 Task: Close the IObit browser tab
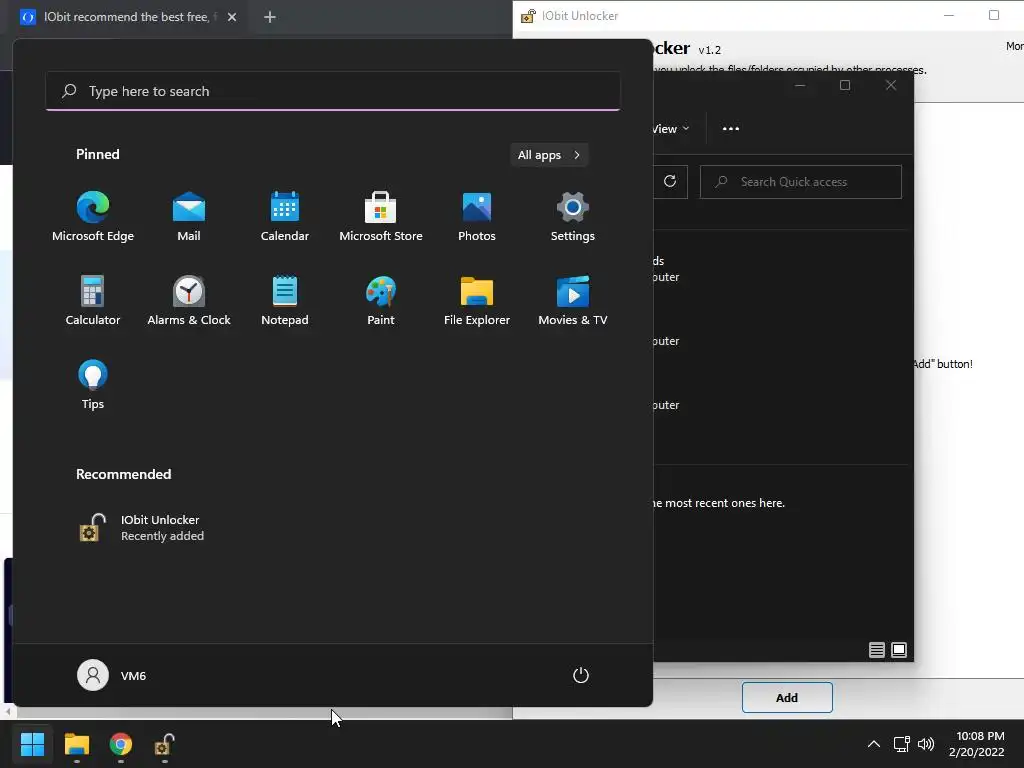coord(232,17)
